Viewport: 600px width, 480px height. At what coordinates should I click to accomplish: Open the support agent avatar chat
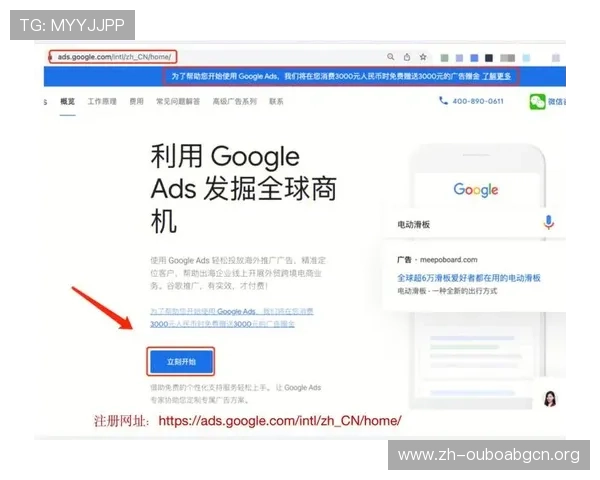pos(550,398)
